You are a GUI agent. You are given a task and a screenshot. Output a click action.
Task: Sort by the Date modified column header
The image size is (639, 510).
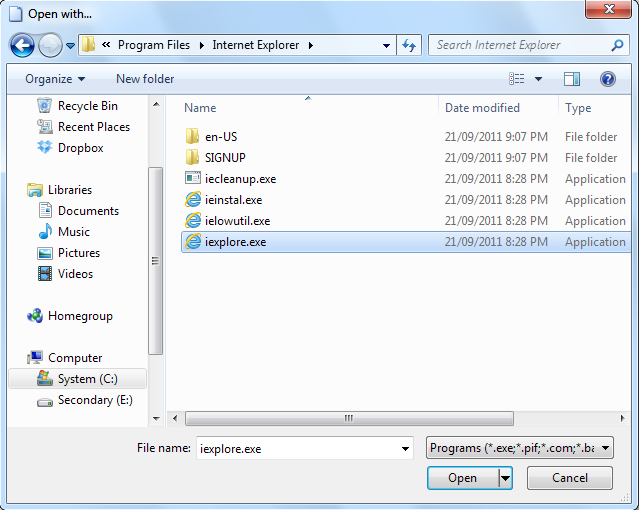[482, 108]
